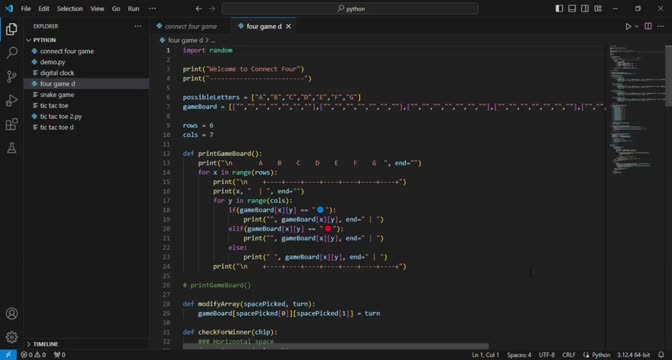Open the Explorer view in activity bar
Viewport: 672px width, 360px height.
12,29
